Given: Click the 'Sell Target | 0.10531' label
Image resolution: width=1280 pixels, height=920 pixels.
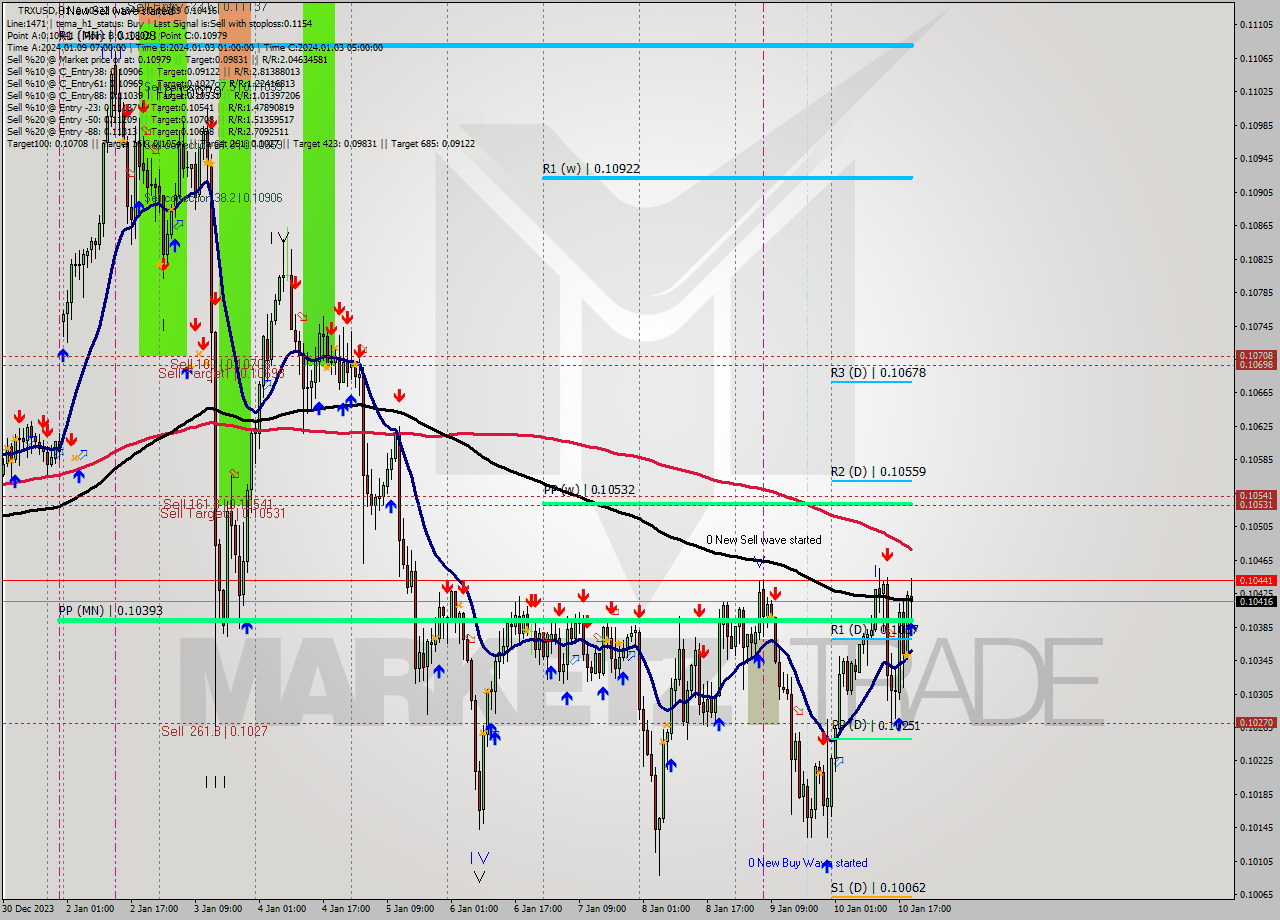Looking at the screenshot, I should 223,513.
